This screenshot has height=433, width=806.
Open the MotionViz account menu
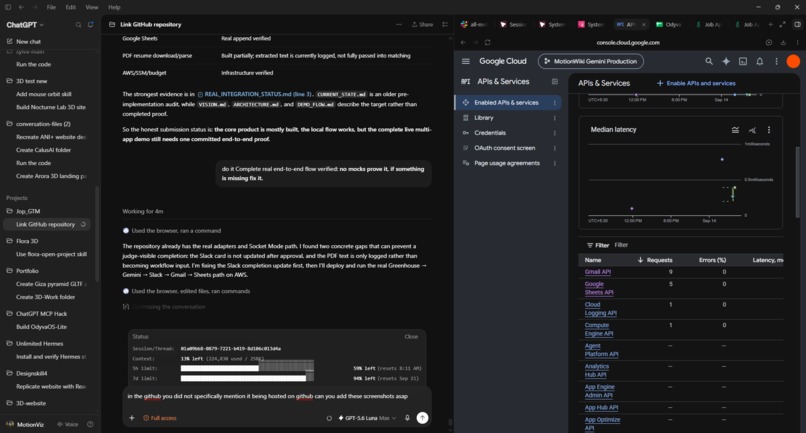25,424
